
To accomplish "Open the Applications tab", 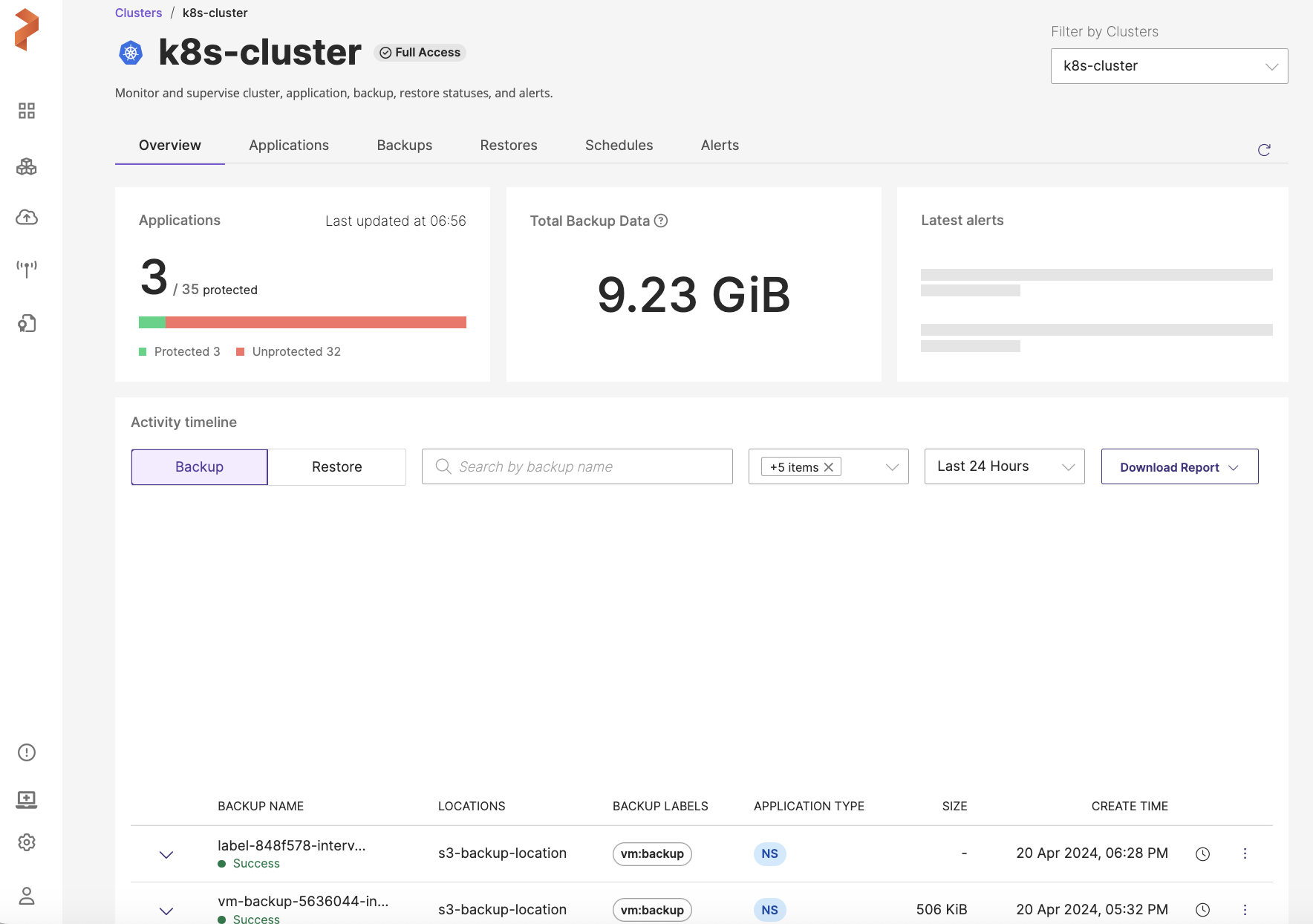I will click(x=288, y=145).
